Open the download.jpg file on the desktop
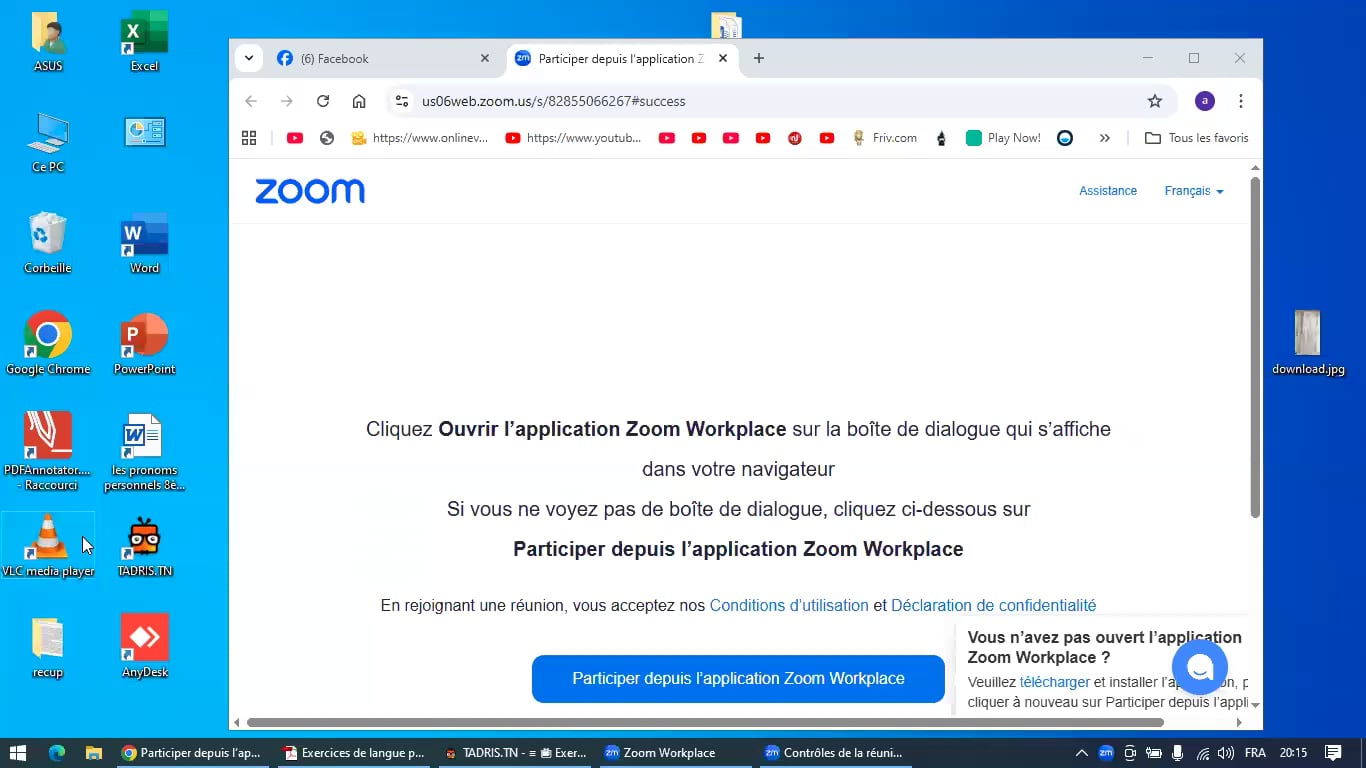This screenshot has height=768, width=1366. [x=1308, y=343]
